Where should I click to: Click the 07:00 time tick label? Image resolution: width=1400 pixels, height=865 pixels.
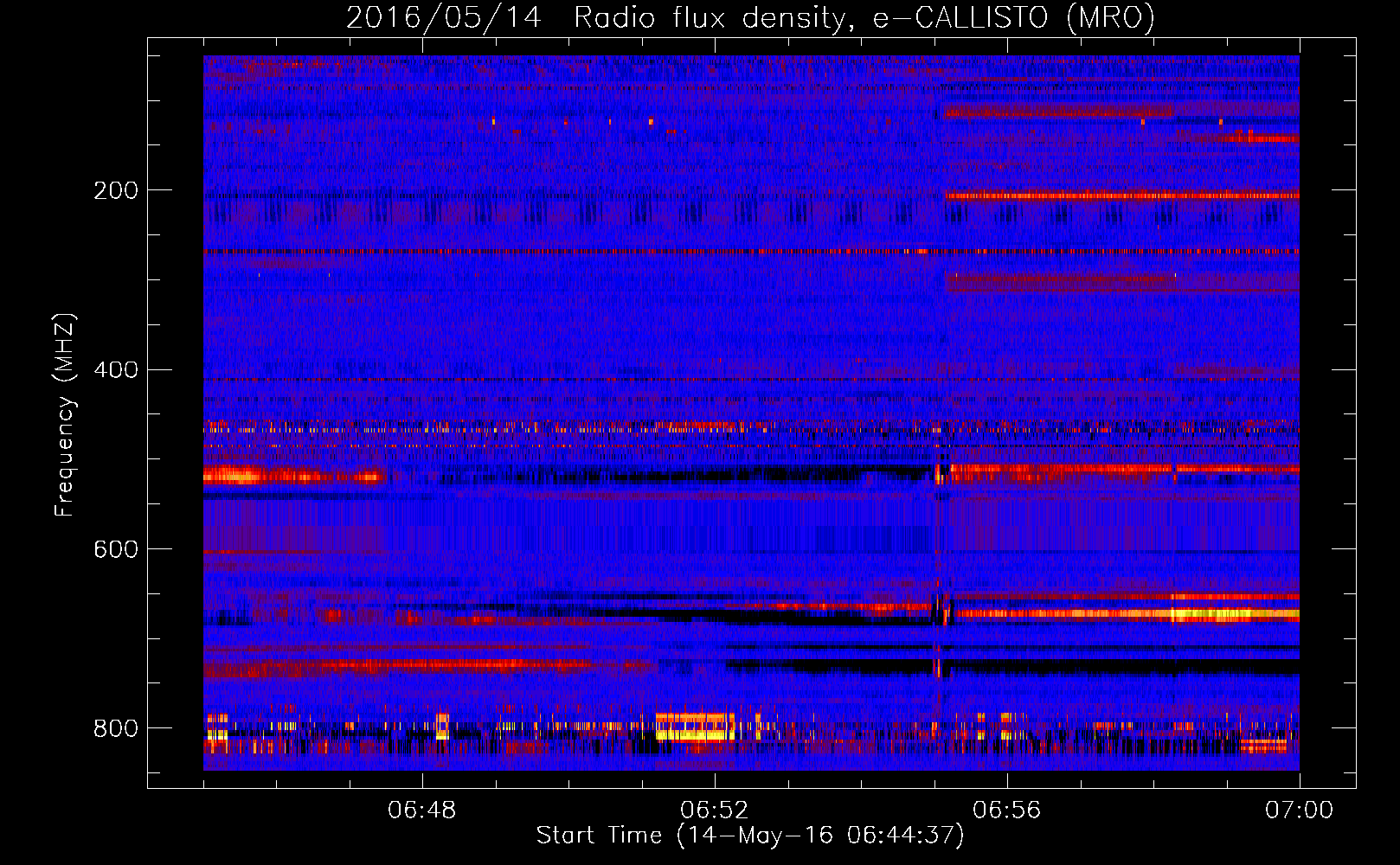pyautogui.click(x=1300, y=811)
